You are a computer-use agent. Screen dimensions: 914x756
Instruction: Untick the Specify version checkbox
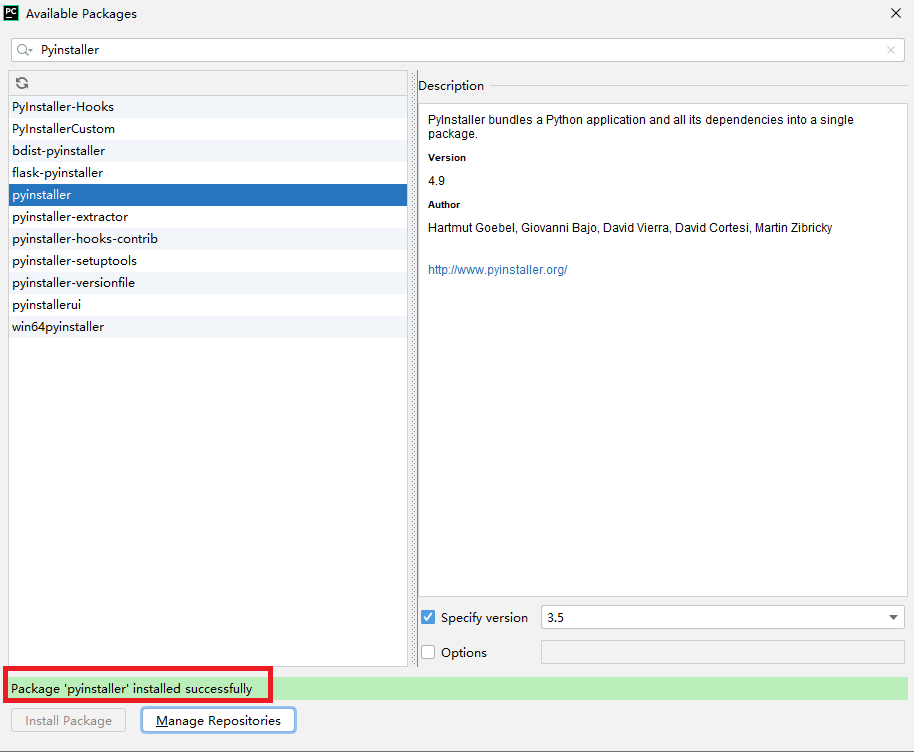tap(428, 617)
